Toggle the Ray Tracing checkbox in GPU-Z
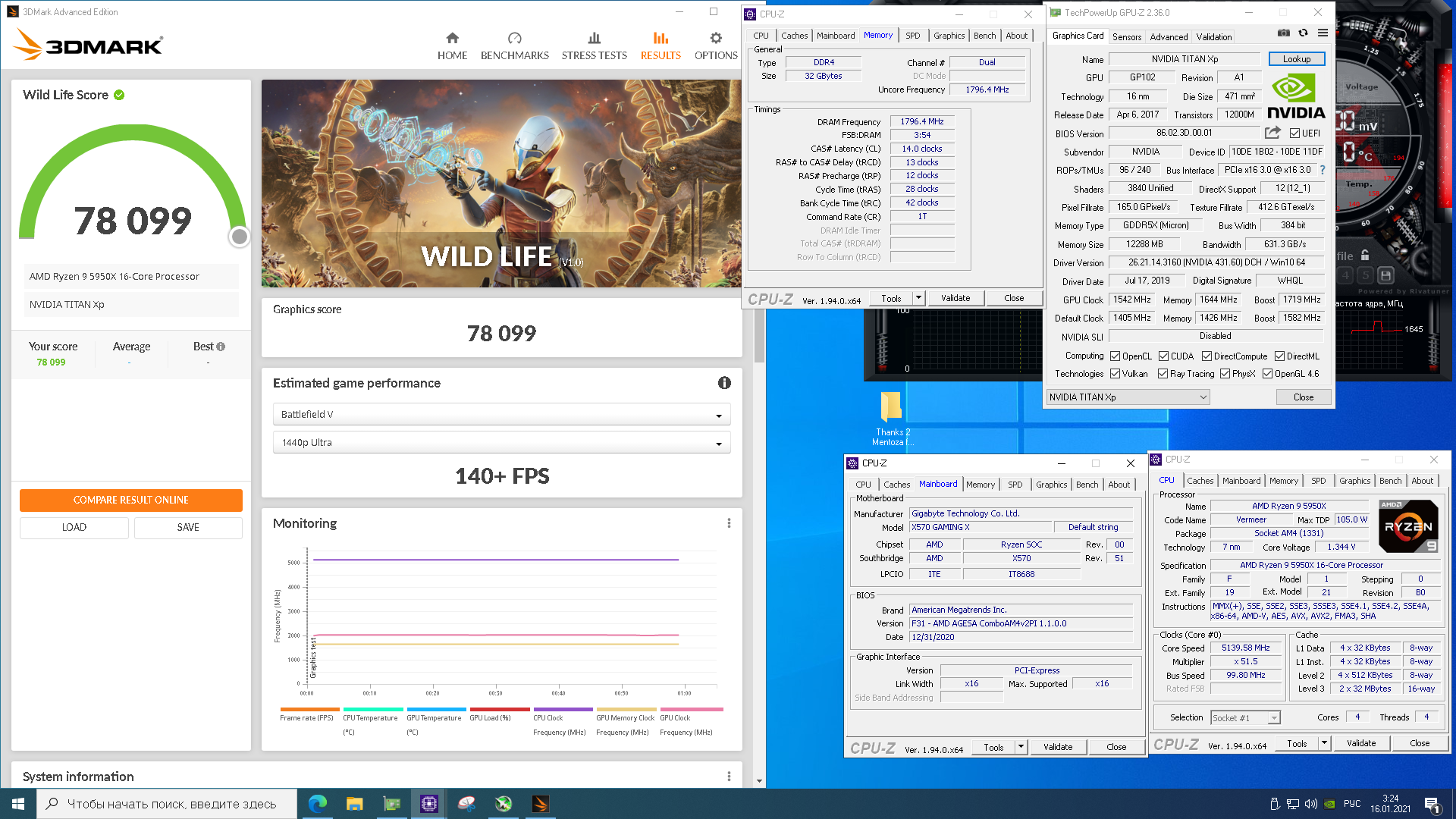The width and height of the screenshot is (1456, 819). 1163,374
